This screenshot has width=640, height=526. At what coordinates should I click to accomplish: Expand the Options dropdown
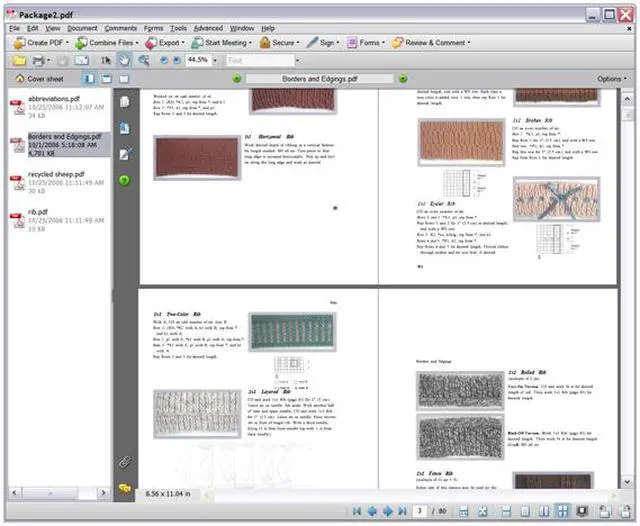click(612, 78)
